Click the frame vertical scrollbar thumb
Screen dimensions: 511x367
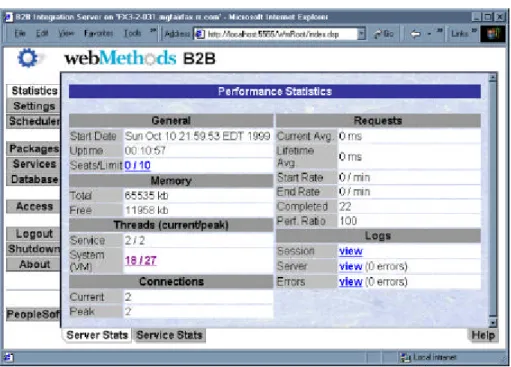point(493,200)
